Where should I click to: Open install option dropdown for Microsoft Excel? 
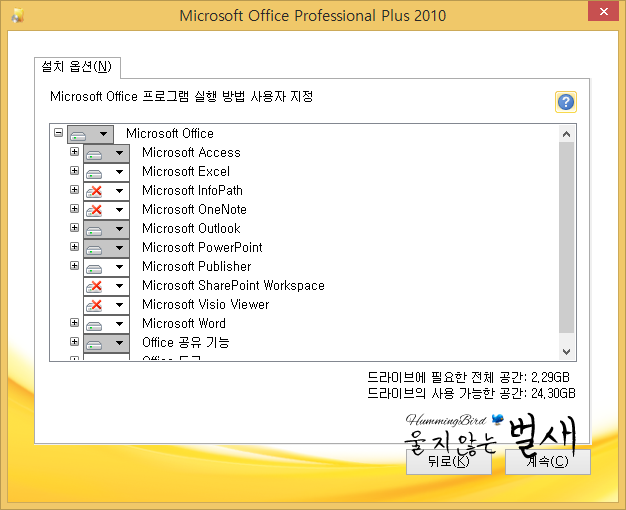point(106,172)
